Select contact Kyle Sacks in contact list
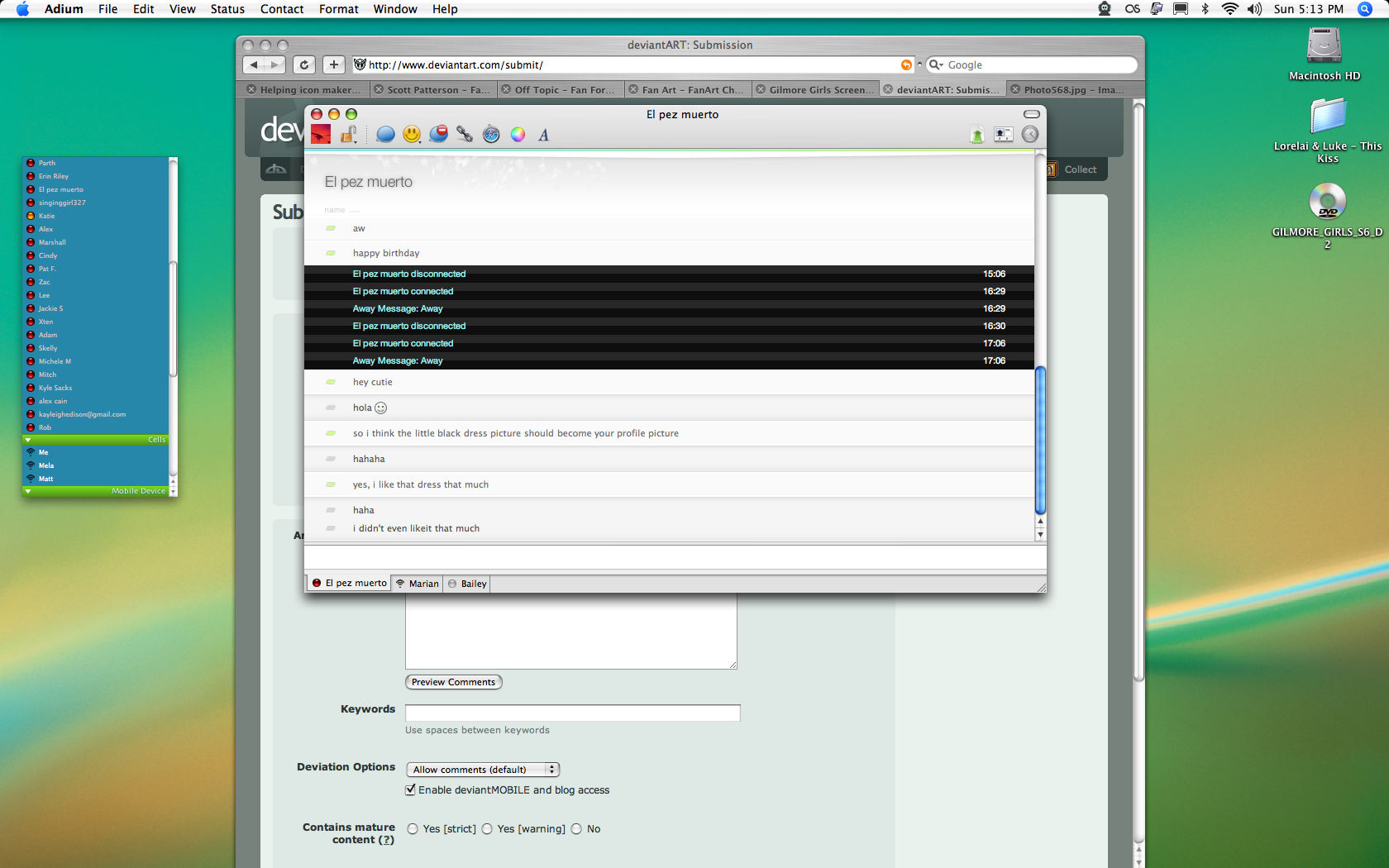Image resolution: width=1389 pixels, height=868 pixels. (x=55, y=388)
